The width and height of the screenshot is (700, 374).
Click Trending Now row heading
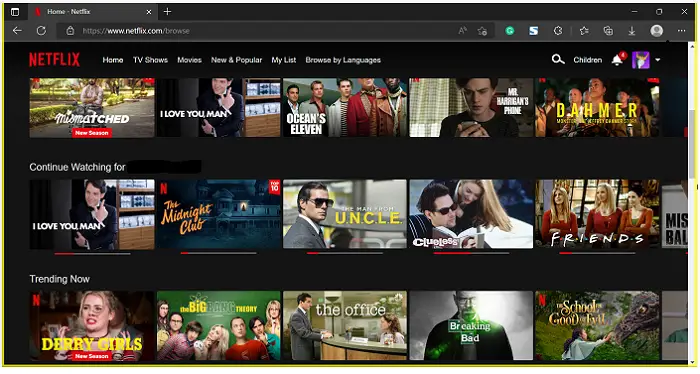click(59, 279)
